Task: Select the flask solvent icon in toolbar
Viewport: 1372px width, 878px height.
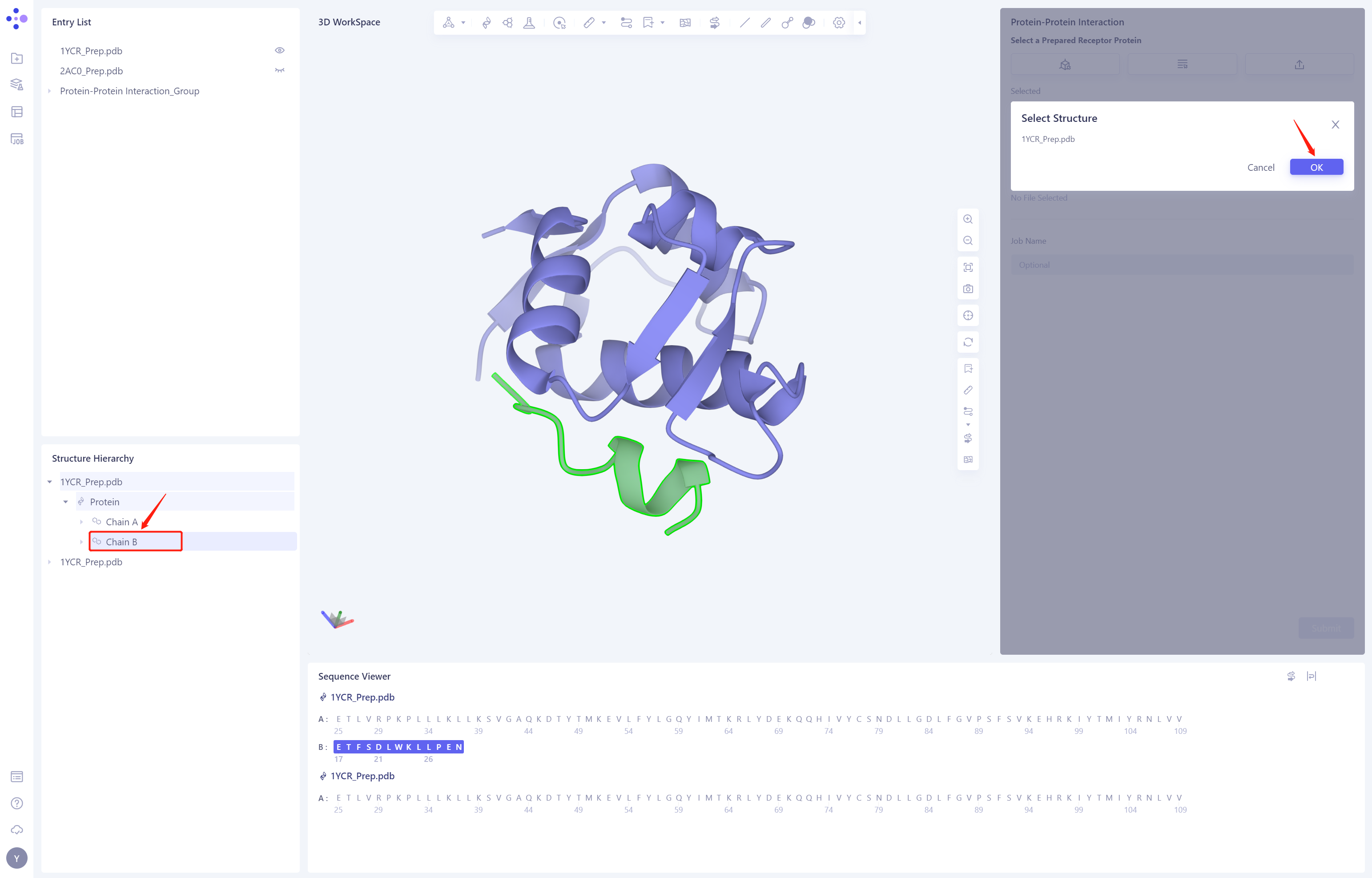Action: coord(529,23)
